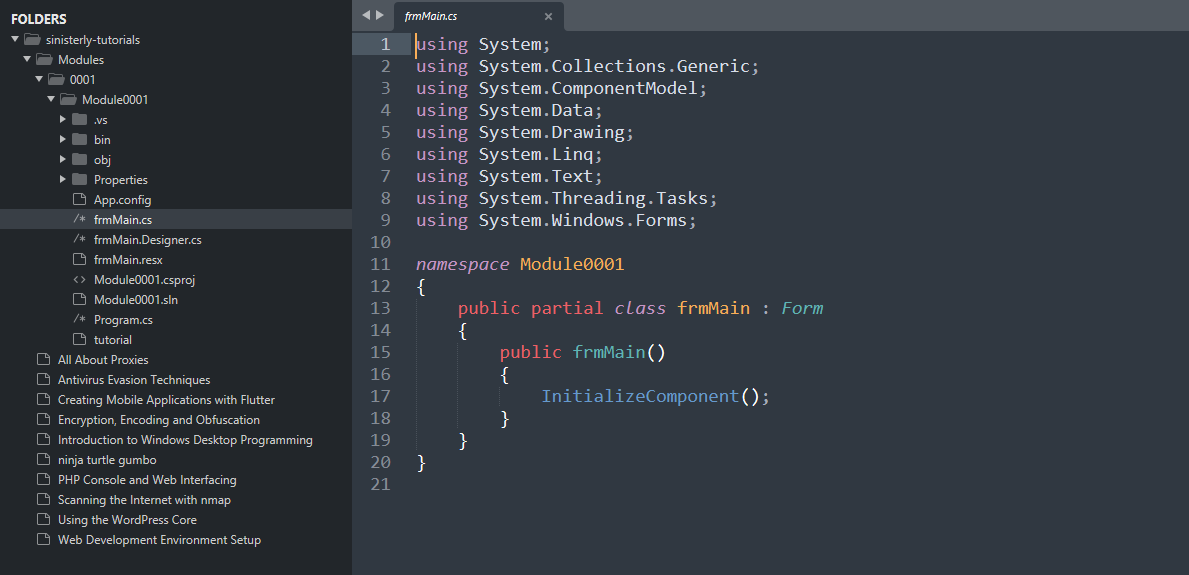This screenshot has height=575, width=1189.
Task: Click the frmMain.Designer.cs source icon
Action: click(x=80, y=239)
